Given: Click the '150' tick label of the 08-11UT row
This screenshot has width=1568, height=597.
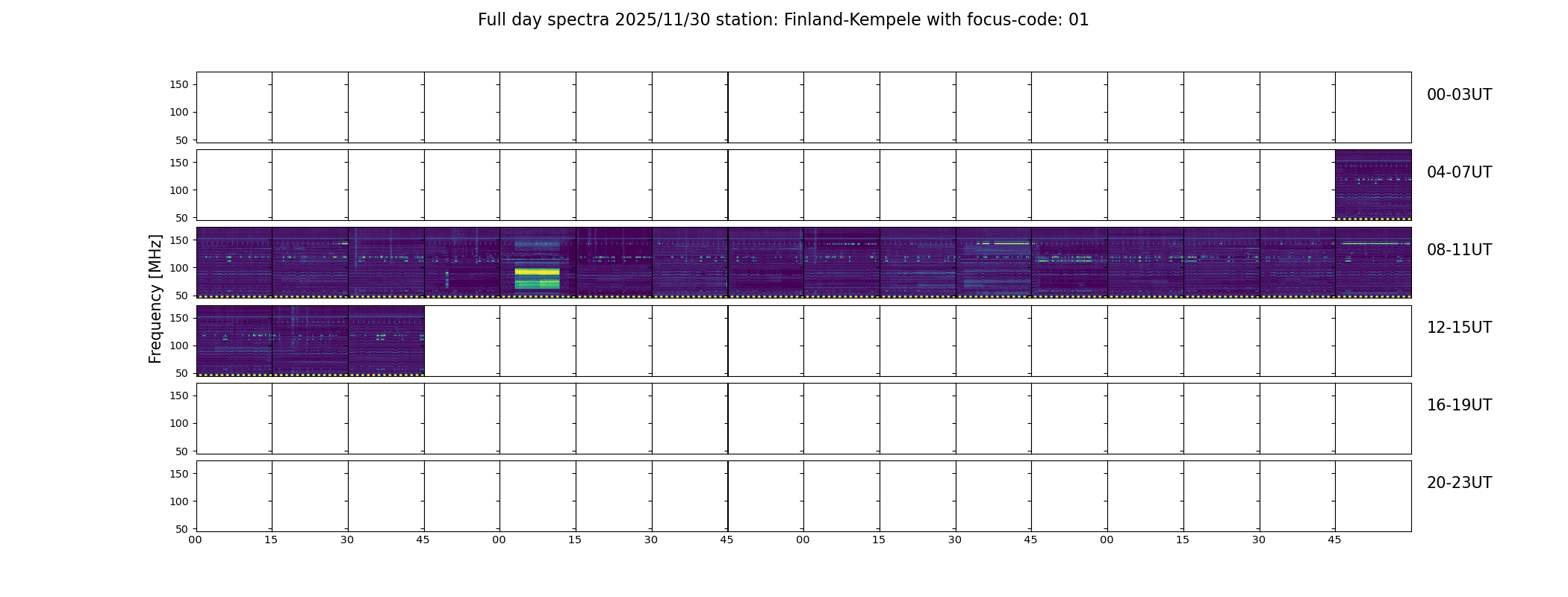Looking at the screenshot, I should coord(179,240).
